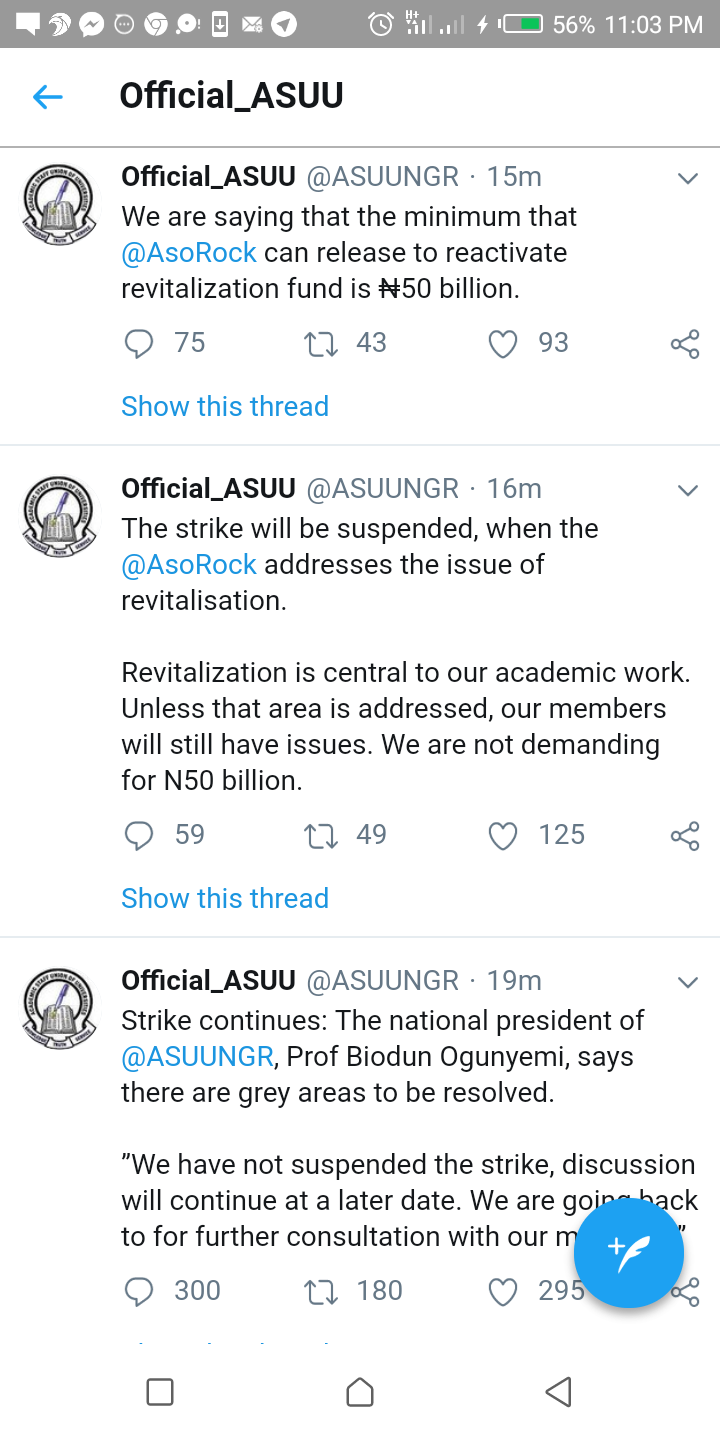Compose a new tweet with the feather button
Viewport: 720px width, 1440px height.
point(629,1253)
